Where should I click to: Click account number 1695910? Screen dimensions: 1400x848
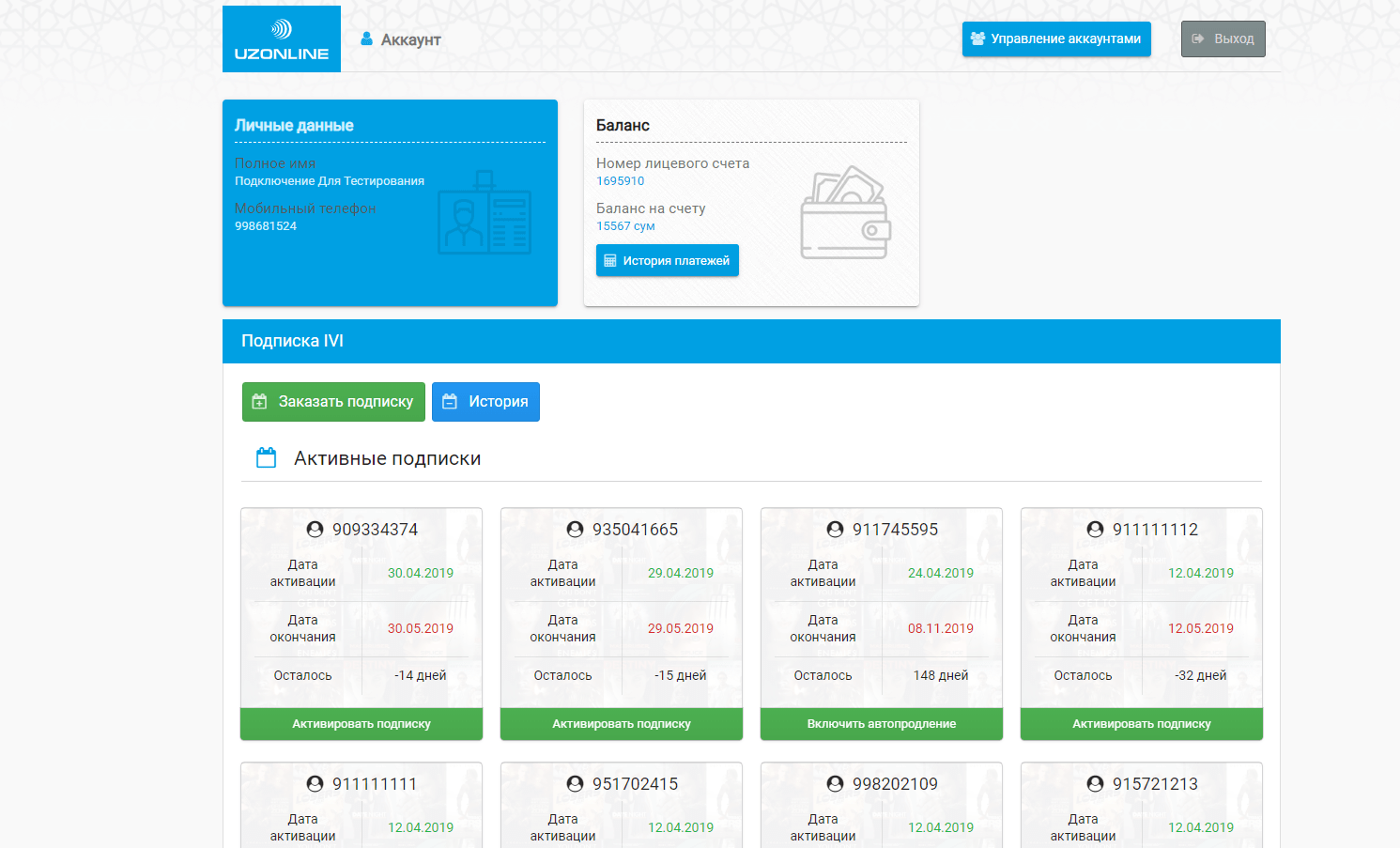coord(621,181)
